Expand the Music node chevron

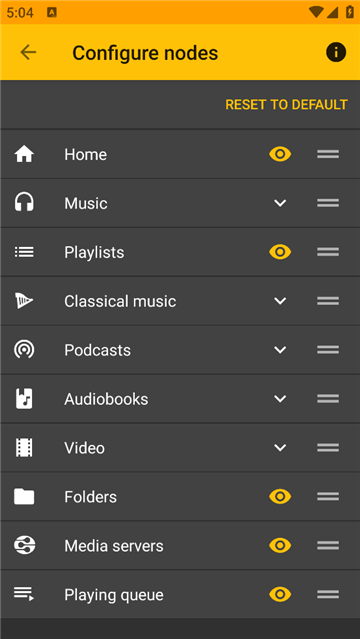(x=280, y=203)
